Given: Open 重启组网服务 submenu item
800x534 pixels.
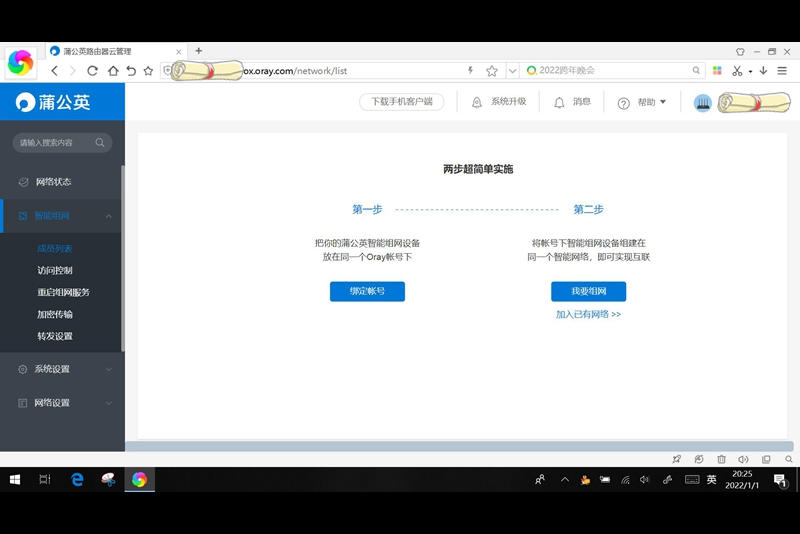Looking at the screenshot, I should [x=63, y=292].
